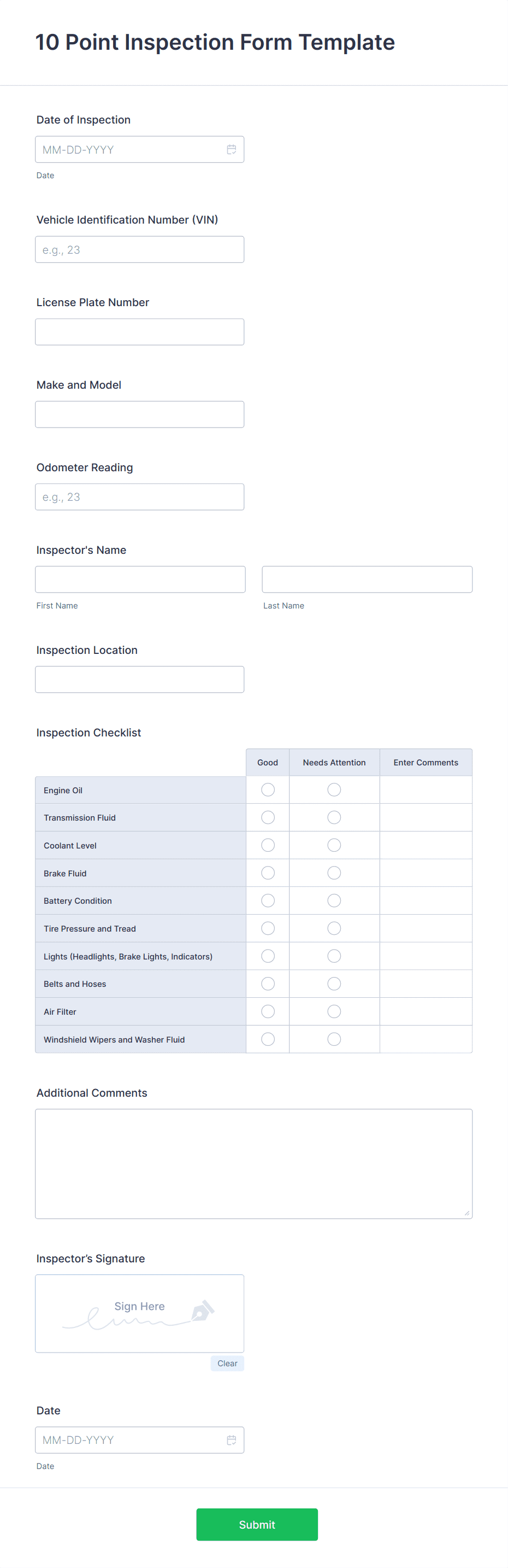
Task: Click the inspector's First Name field
Action: coord(140,579)
